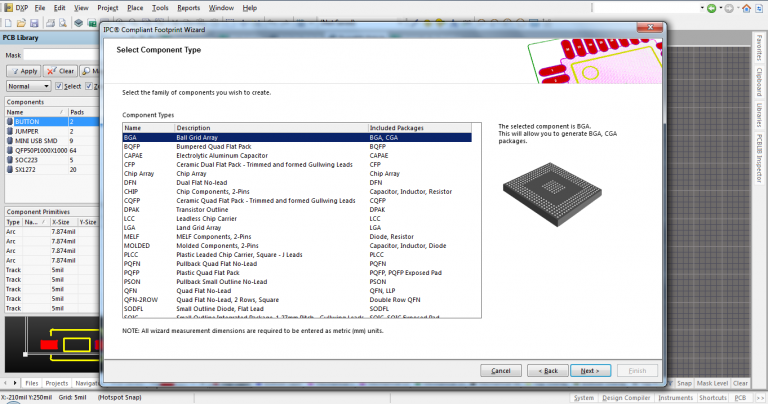
Task: Select the QFP50P1000X1000 component row
Action: coord(52,150)
